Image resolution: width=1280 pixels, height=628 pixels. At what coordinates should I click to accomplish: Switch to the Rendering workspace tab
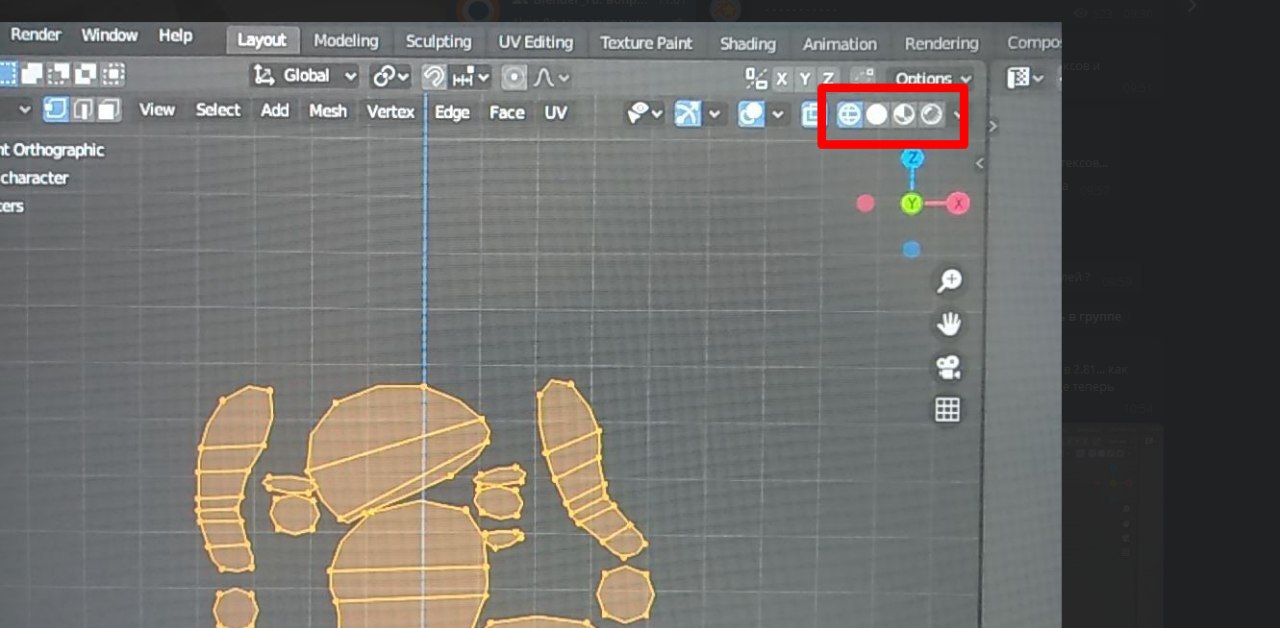(x=941, y=44)
